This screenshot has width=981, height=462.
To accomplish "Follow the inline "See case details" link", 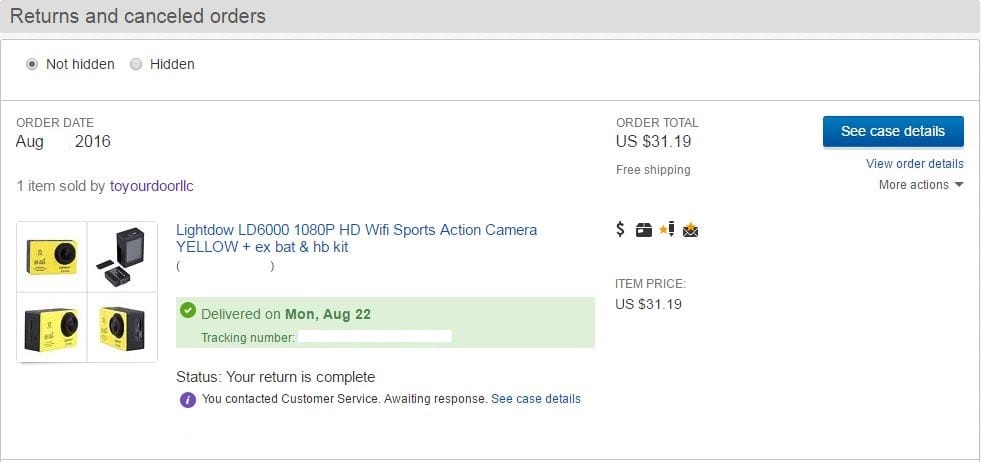I will [x=535, y=399].
